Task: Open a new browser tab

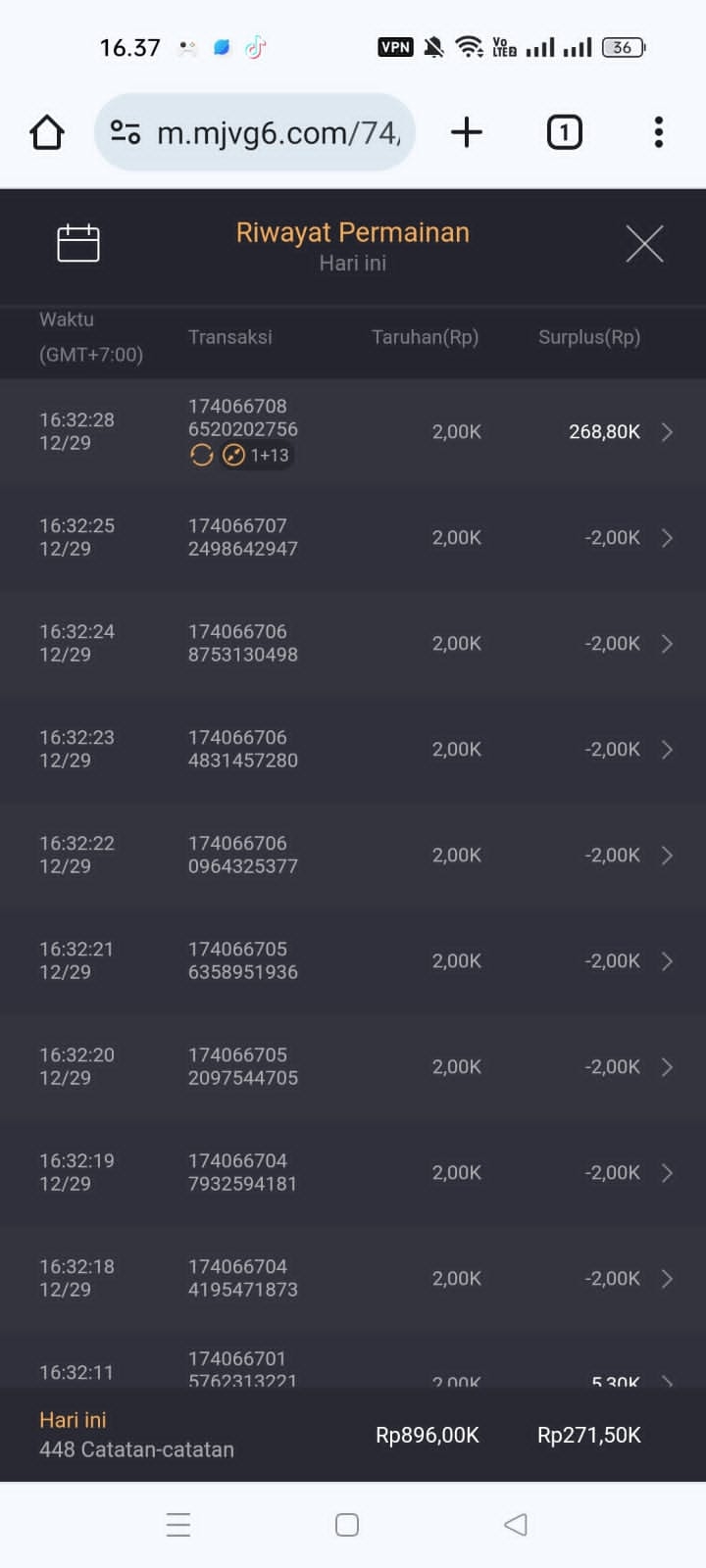Action: (x=467, y=132)
